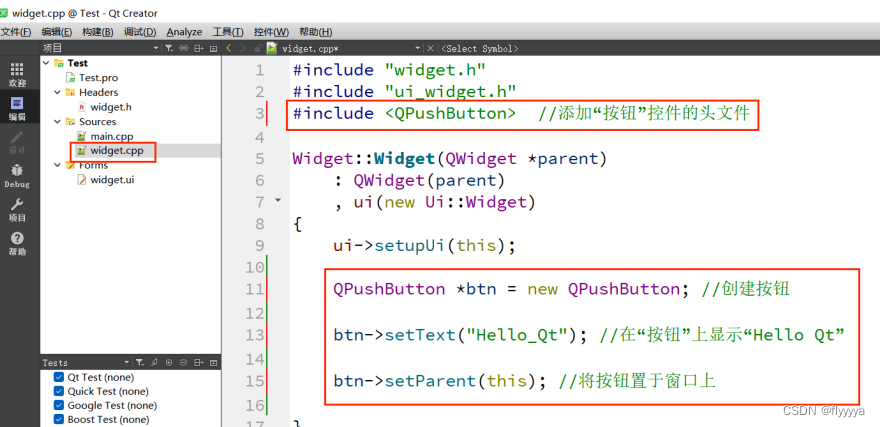Click the lock icon beside widget.cpp

(x=258, y=49)
